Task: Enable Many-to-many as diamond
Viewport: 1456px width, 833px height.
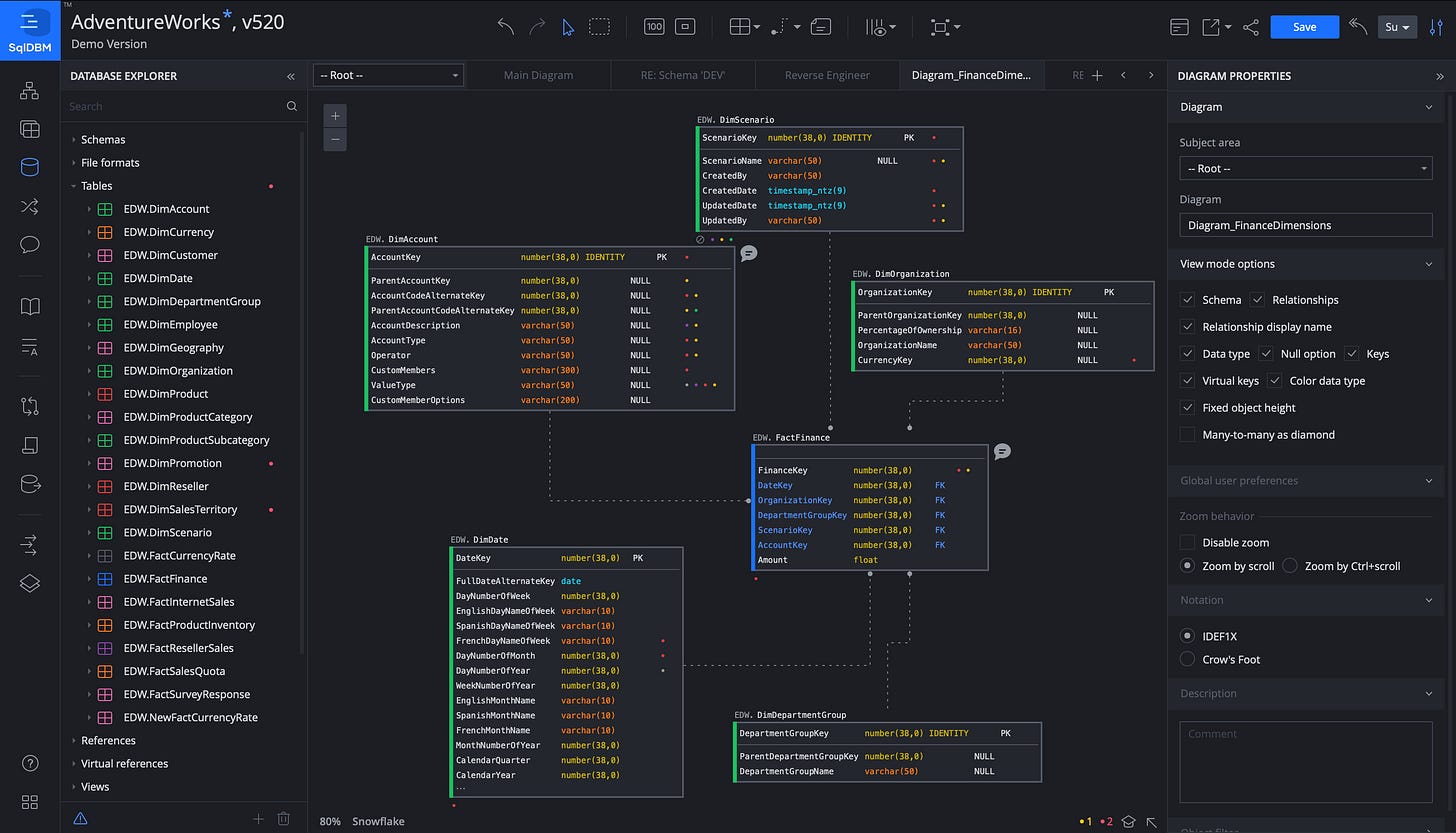Action: tap(1187, 435)
